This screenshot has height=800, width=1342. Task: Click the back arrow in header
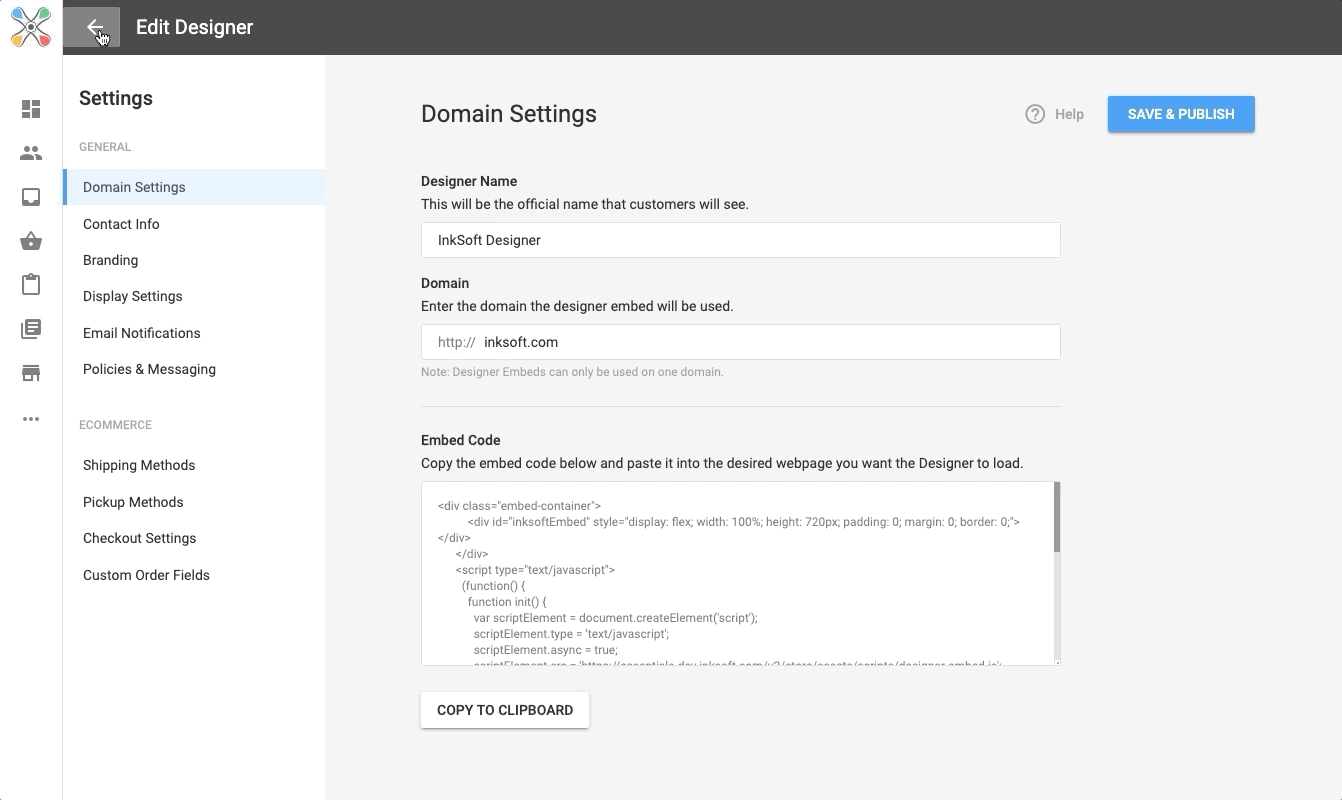[93, 28]
